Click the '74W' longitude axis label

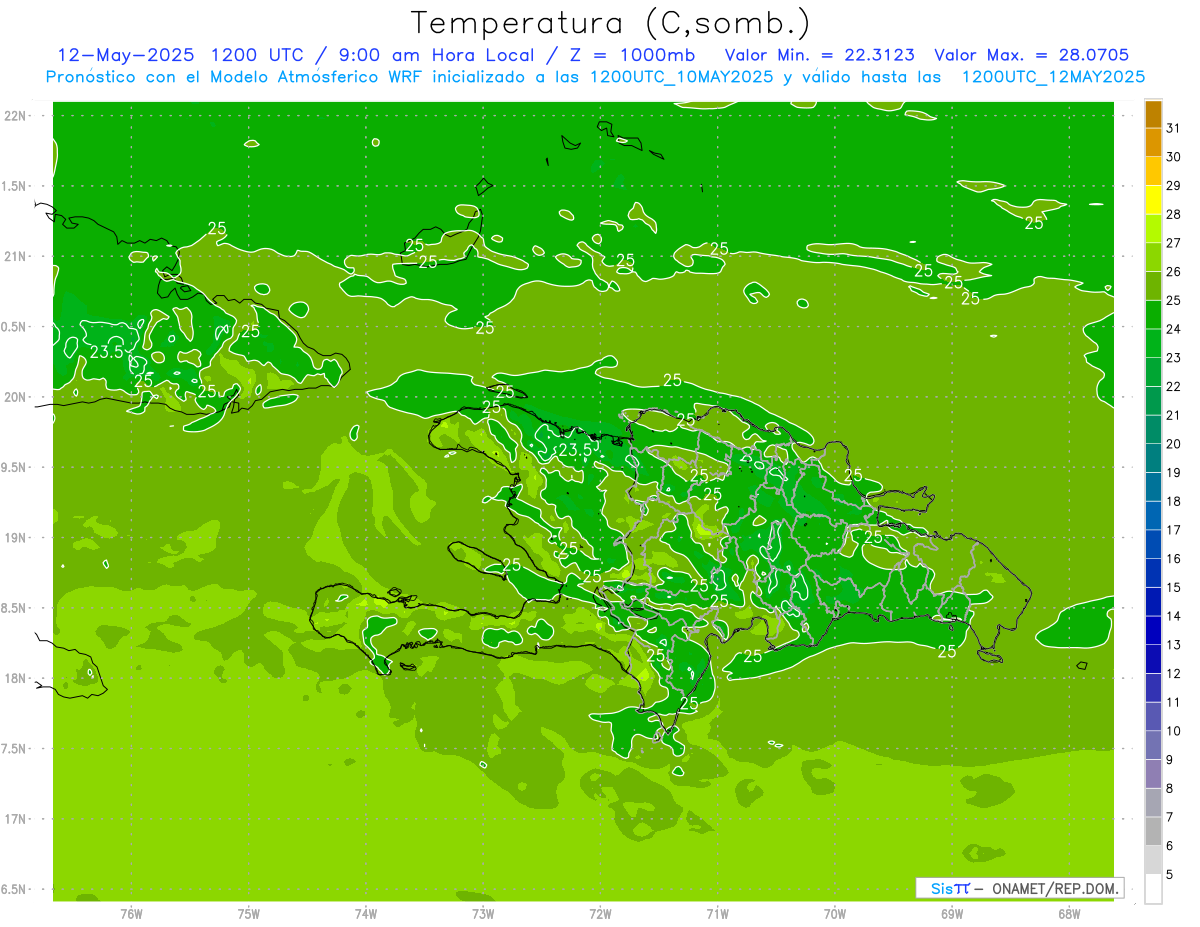coord(366,913)
